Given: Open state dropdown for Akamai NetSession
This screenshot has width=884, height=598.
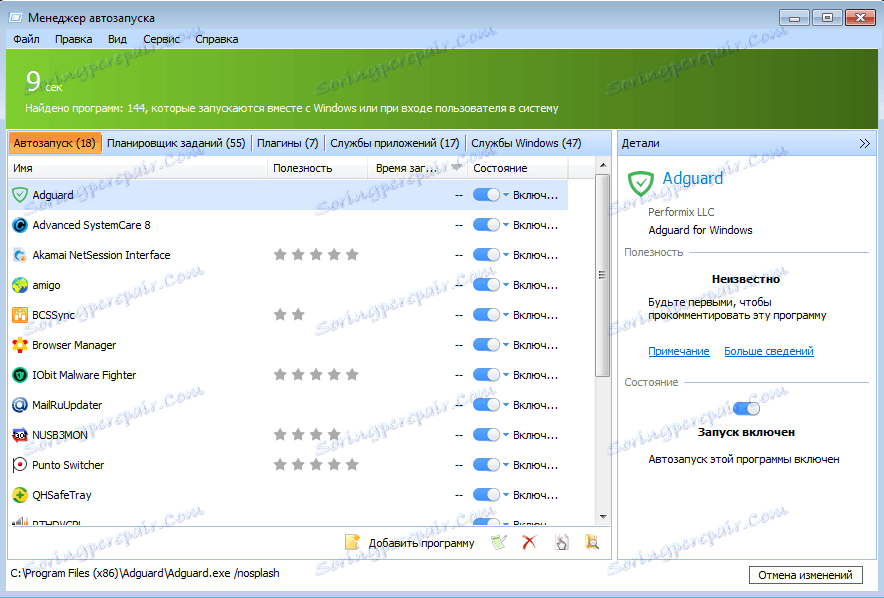Looking at the screenshot, I should 506,255.
